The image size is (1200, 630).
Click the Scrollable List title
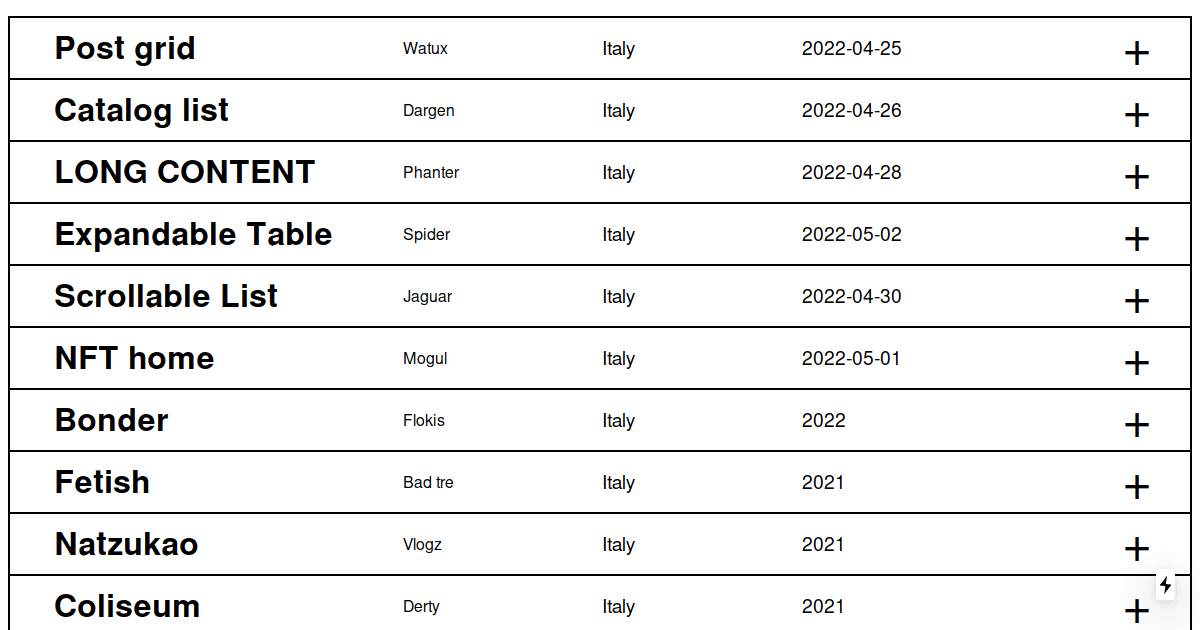pyautogui.click(x=166, y=296)
